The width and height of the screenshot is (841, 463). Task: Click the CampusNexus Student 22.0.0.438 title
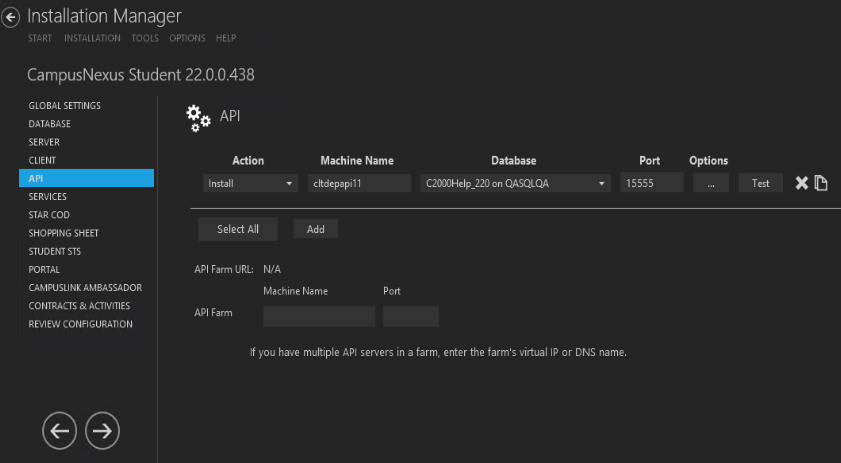click(141, 75)
